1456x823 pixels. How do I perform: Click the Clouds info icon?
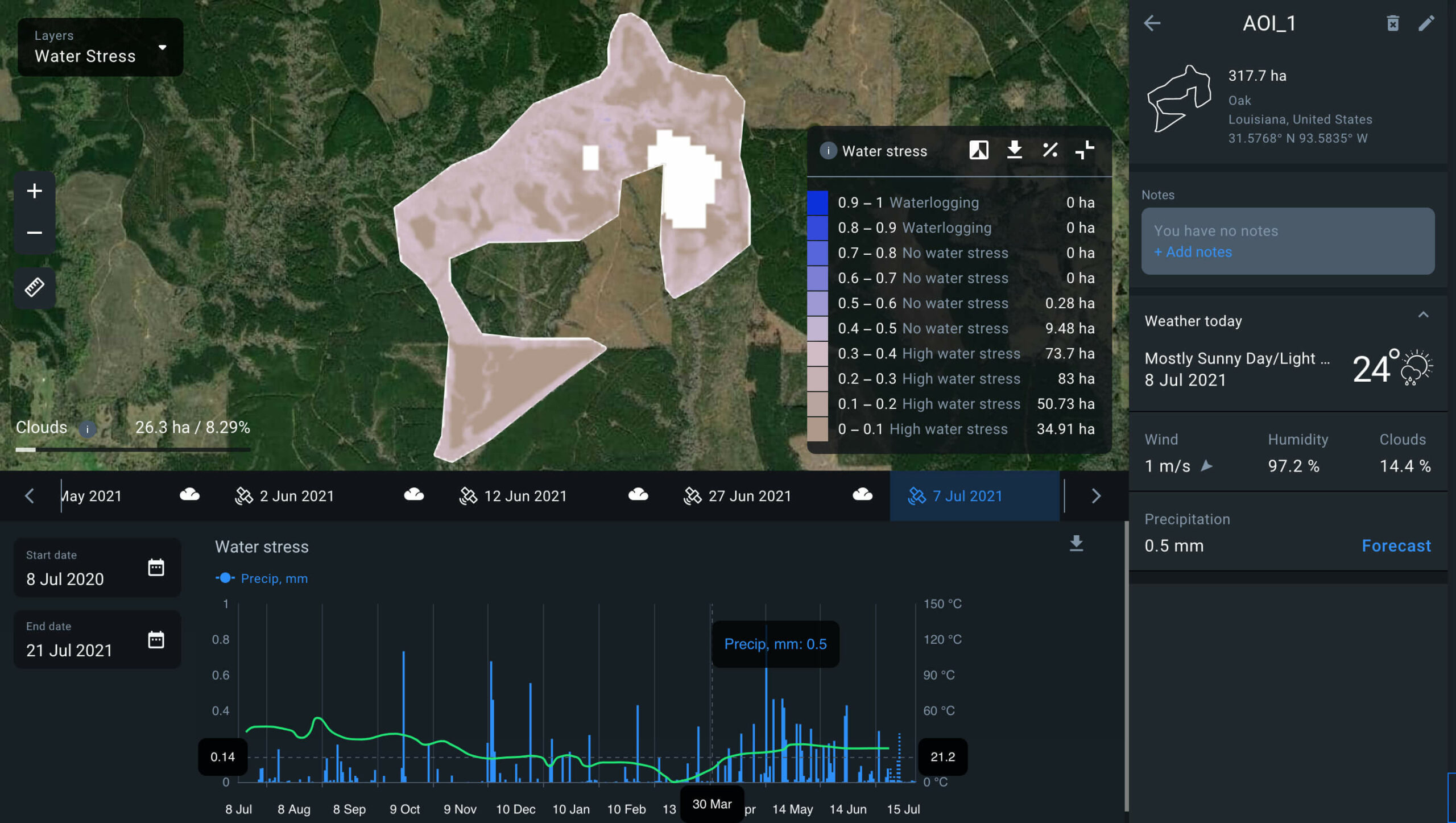point(87,429)
